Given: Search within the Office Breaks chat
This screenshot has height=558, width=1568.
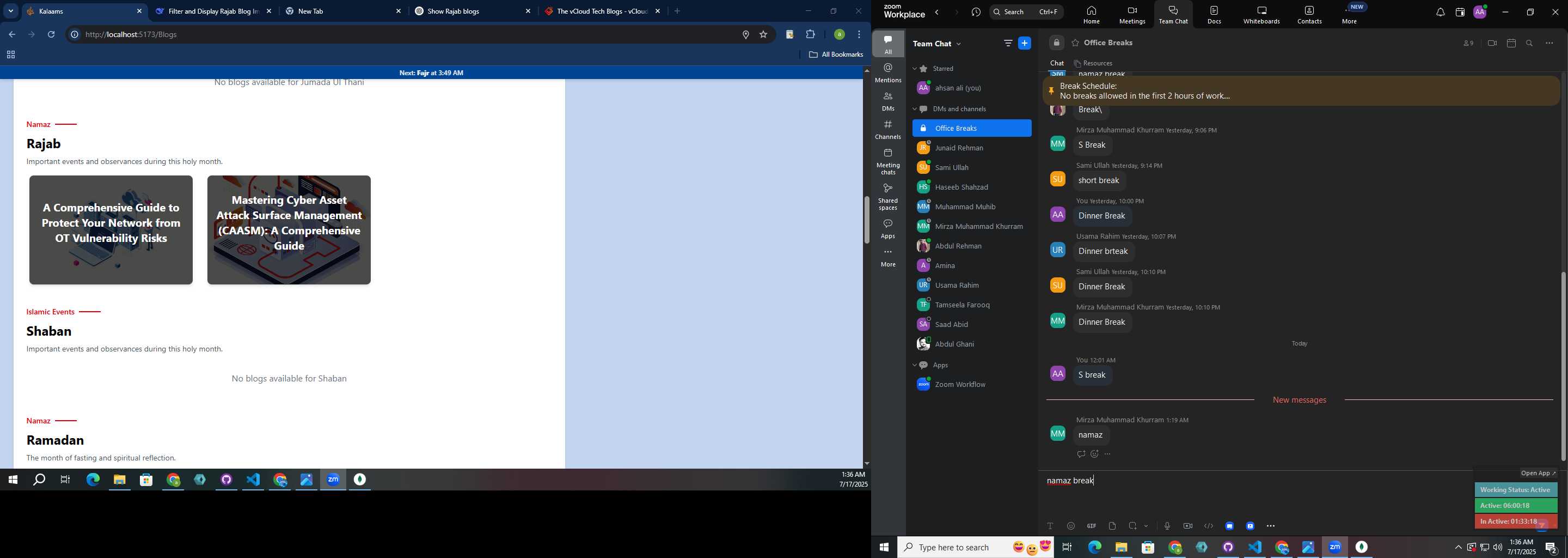Looking at the screenshot, I should pyautogui.click(x=1530, y=43).
